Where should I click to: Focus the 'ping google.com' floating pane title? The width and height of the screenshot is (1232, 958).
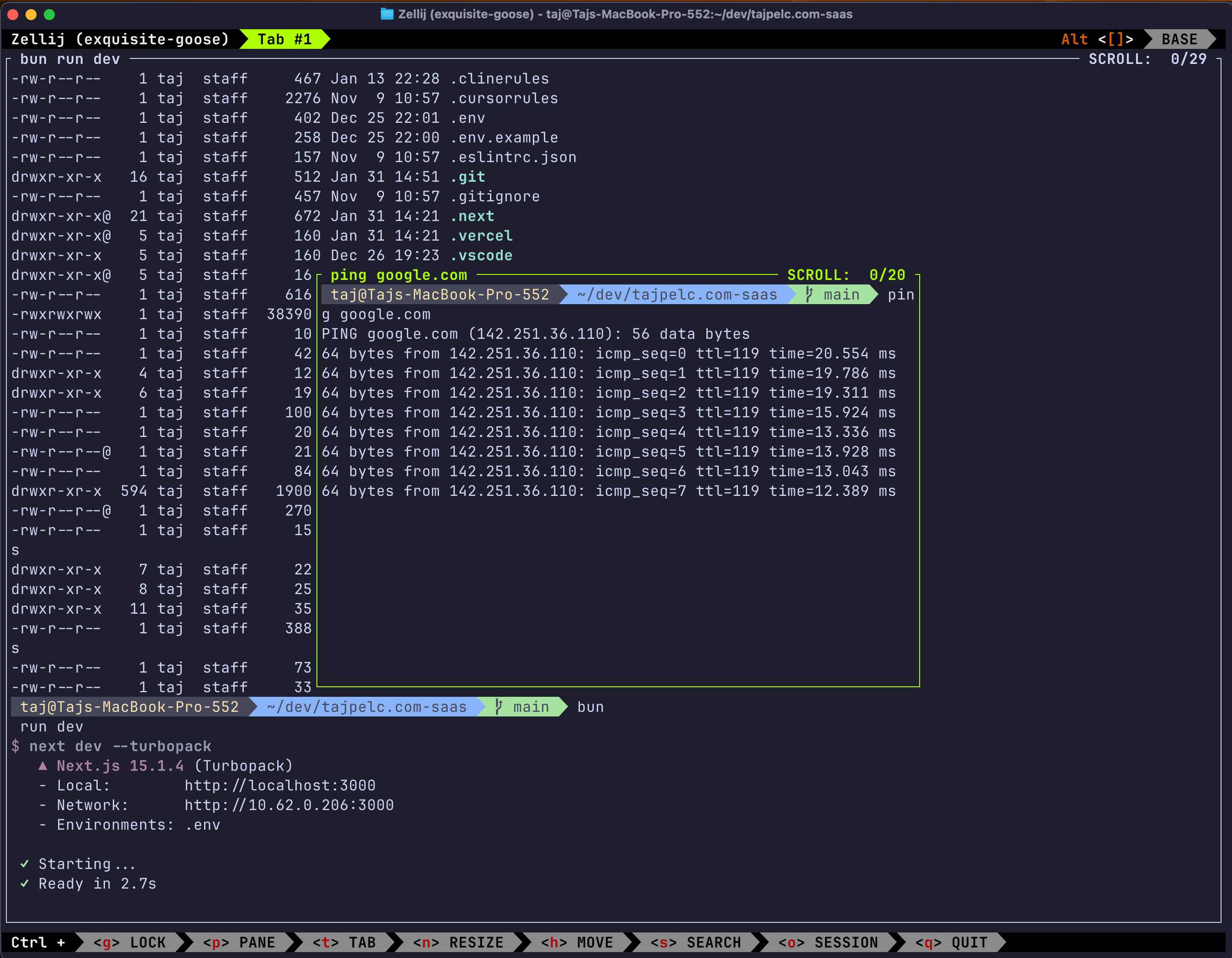click(399, 275)
